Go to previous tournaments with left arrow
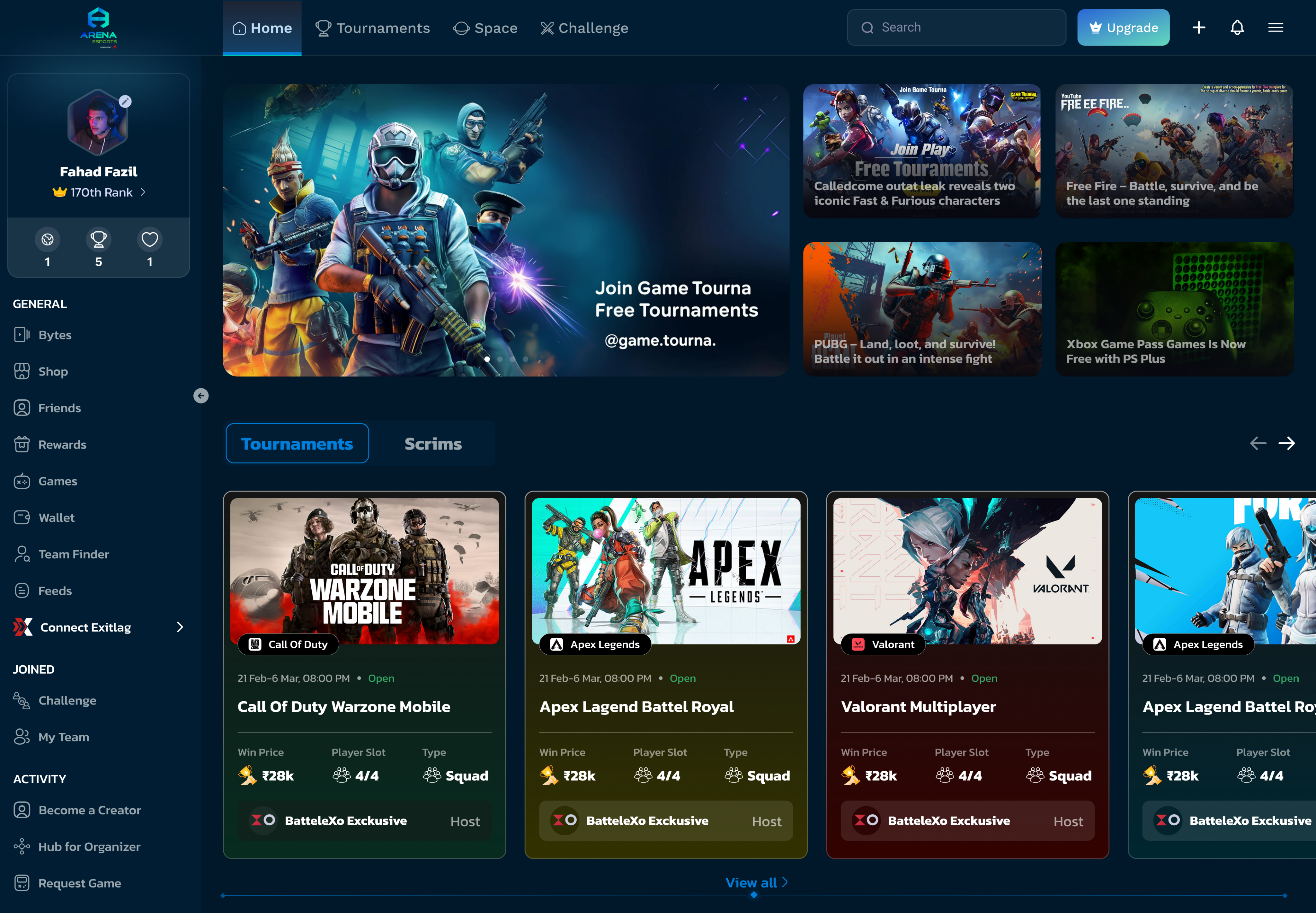1316x913 pixels. click(x=1258, y=443)
